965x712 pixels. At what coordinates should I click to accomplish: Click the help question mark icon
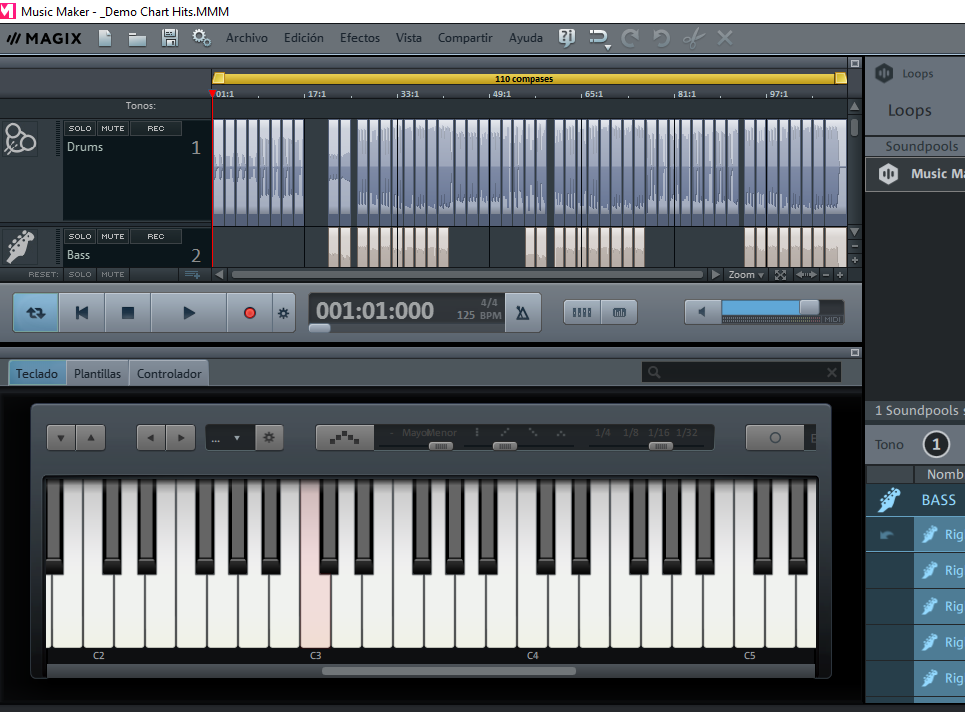coord(566,38)
